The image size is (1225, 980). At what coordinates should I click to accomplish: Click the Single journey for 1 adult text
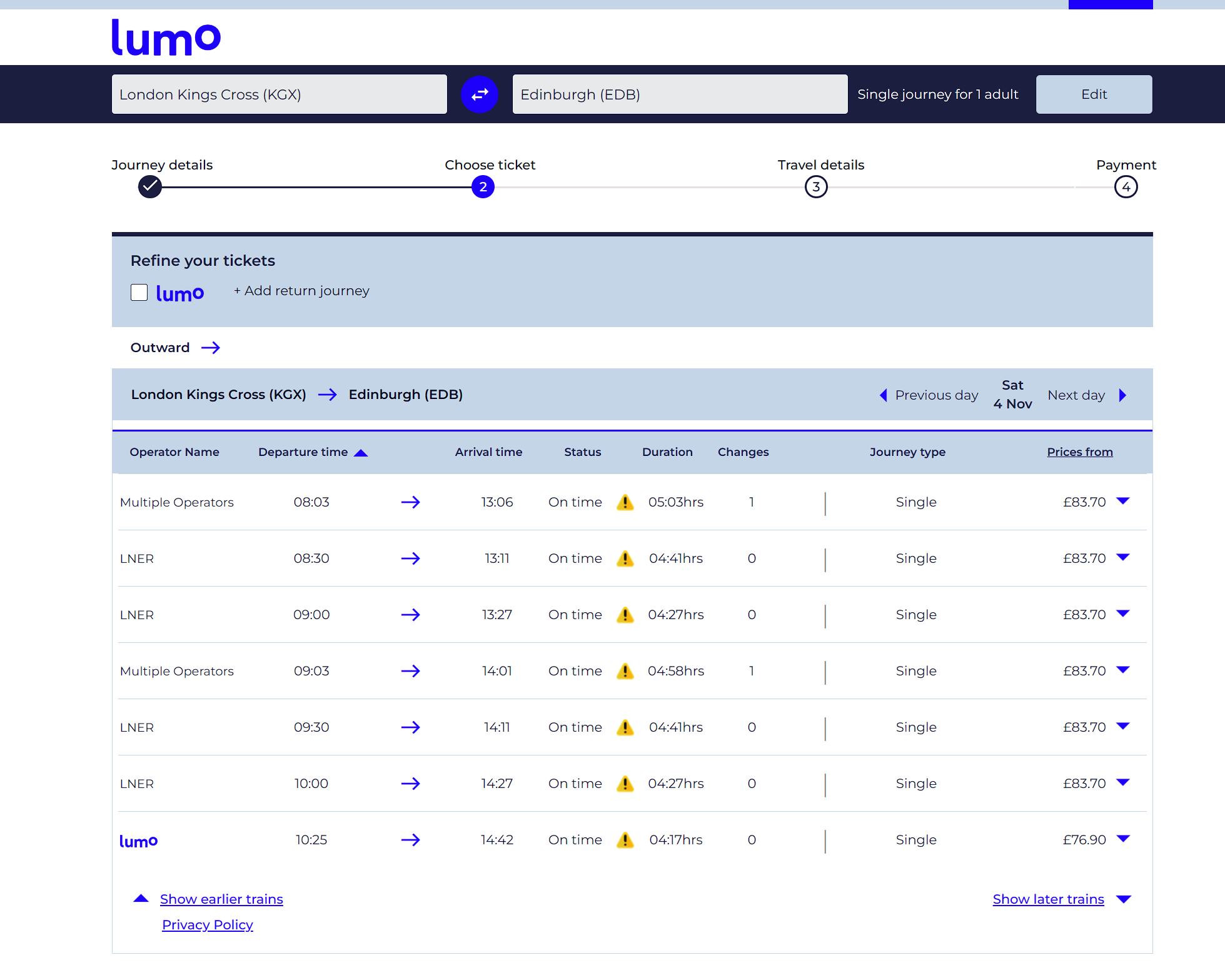coord(938,94)
